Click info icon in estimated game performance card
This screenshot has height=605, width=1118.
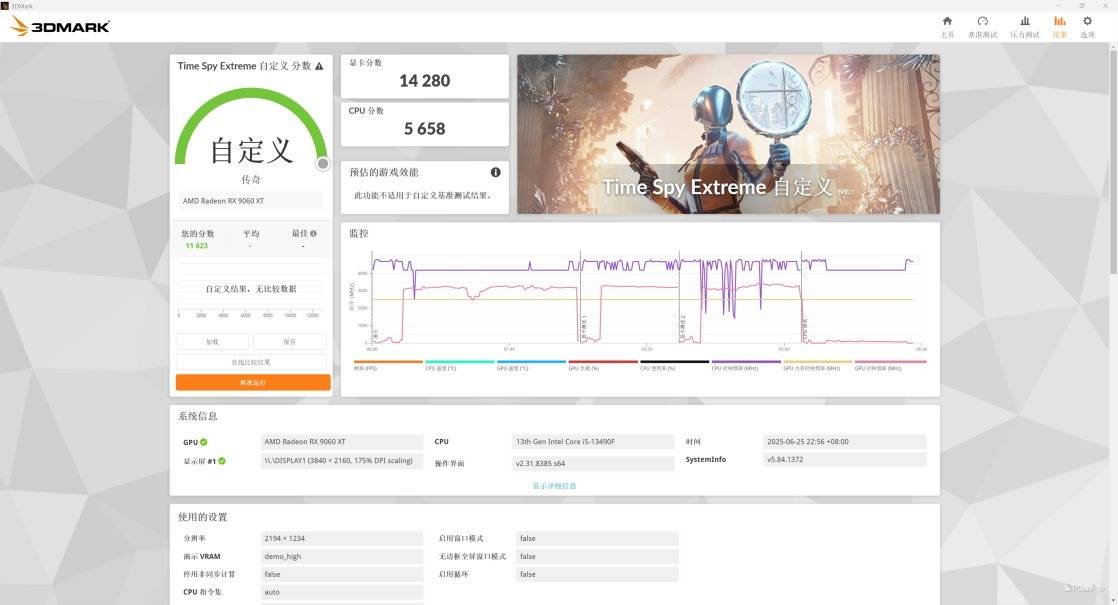click(495, 172)
